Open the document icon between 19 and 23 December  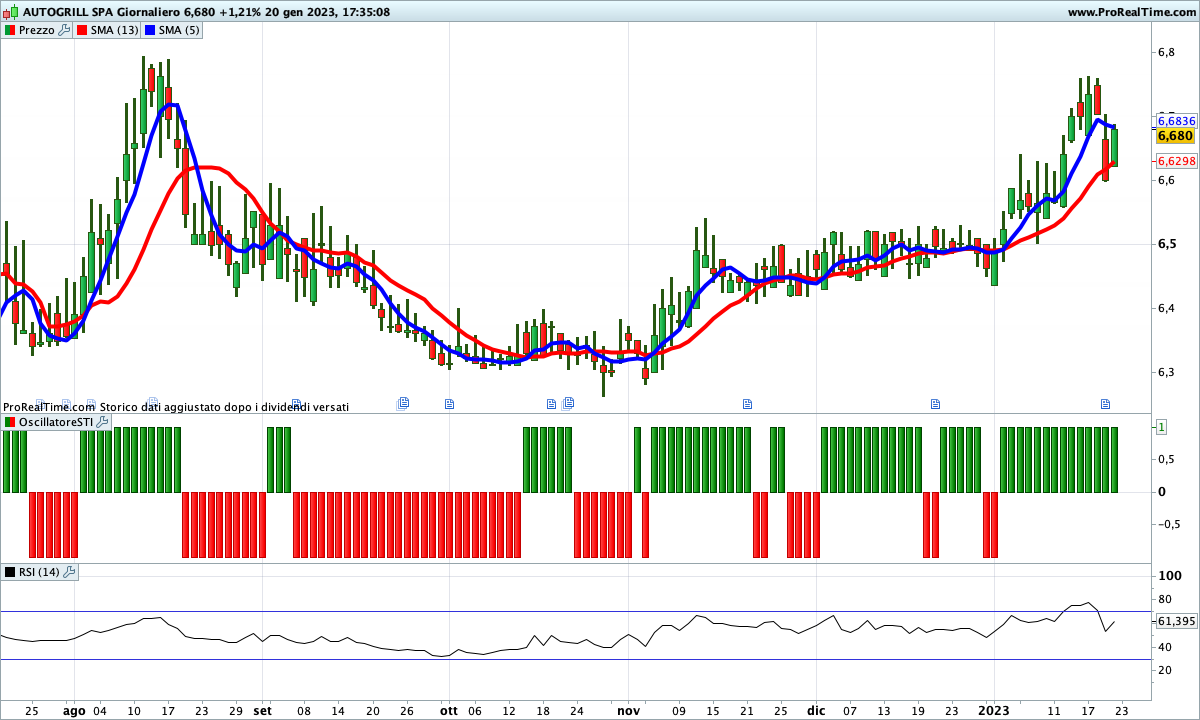coord(937,404)
